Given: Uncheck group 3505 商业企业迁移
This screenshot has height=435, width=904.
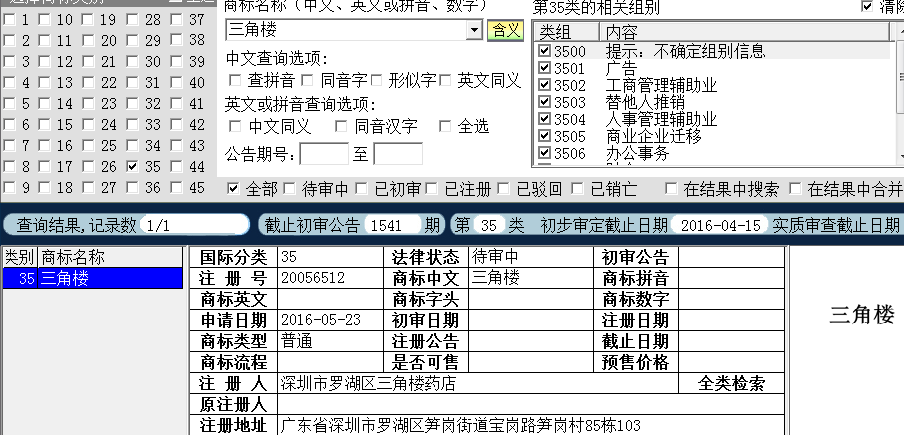Looking at the screenshot, I should 544,136.
